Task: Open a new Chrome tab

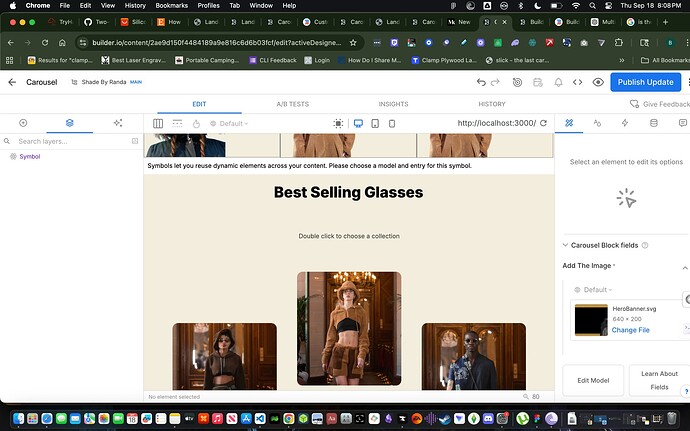Action: coord(665,22)
